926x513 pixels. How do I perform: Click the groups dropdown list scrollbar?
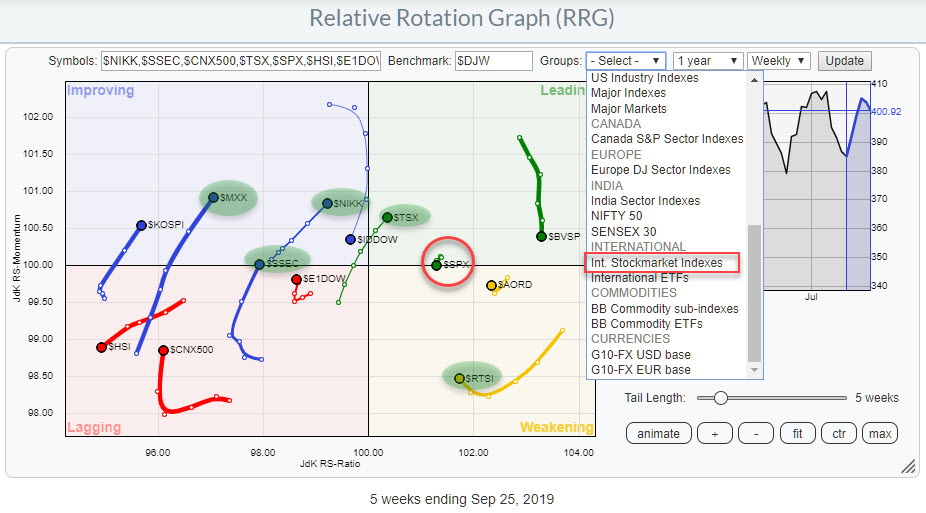757,290
